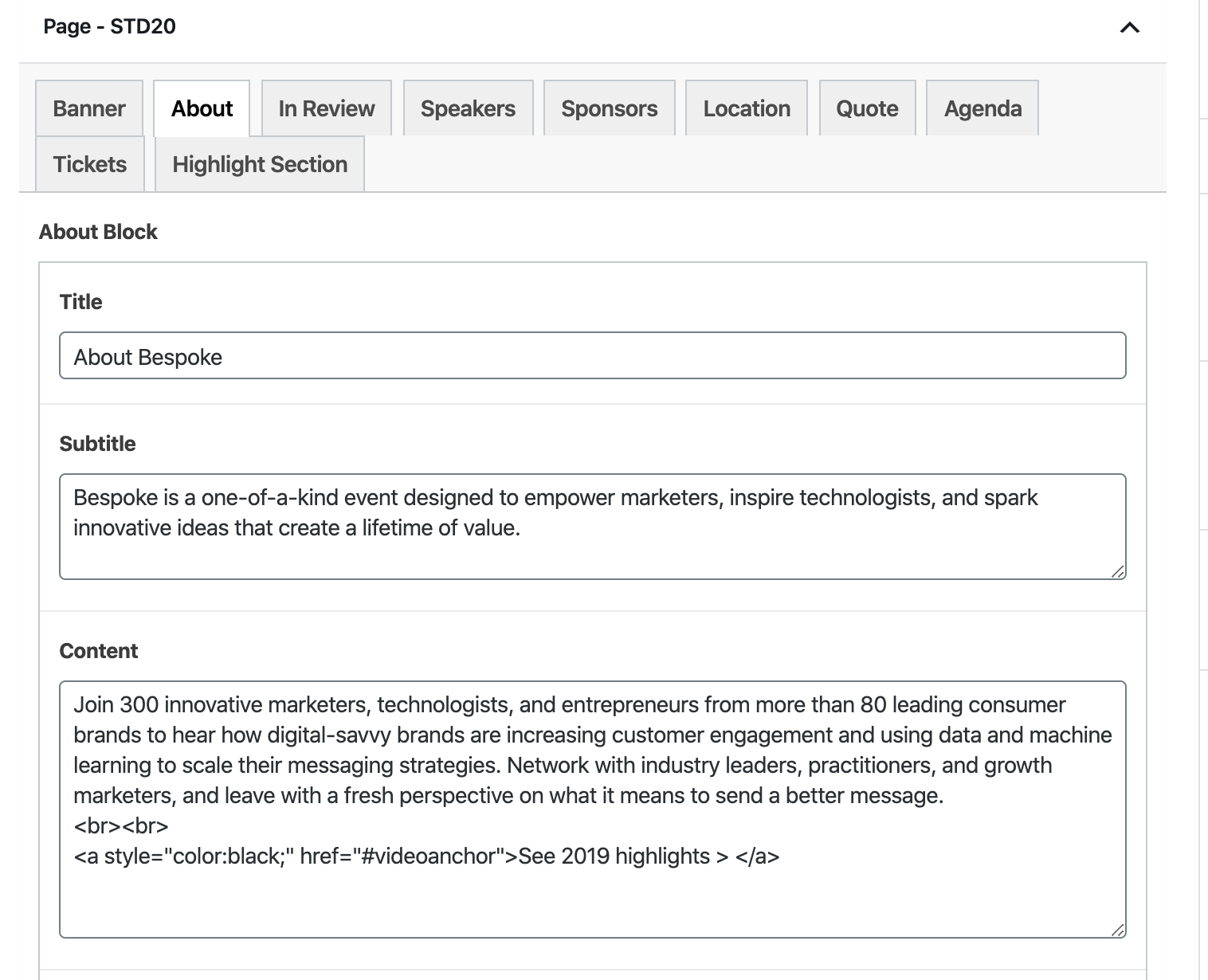Grab the Subtitle textarea resize handle
The image size is (1208, 980).
point(1117,571)
